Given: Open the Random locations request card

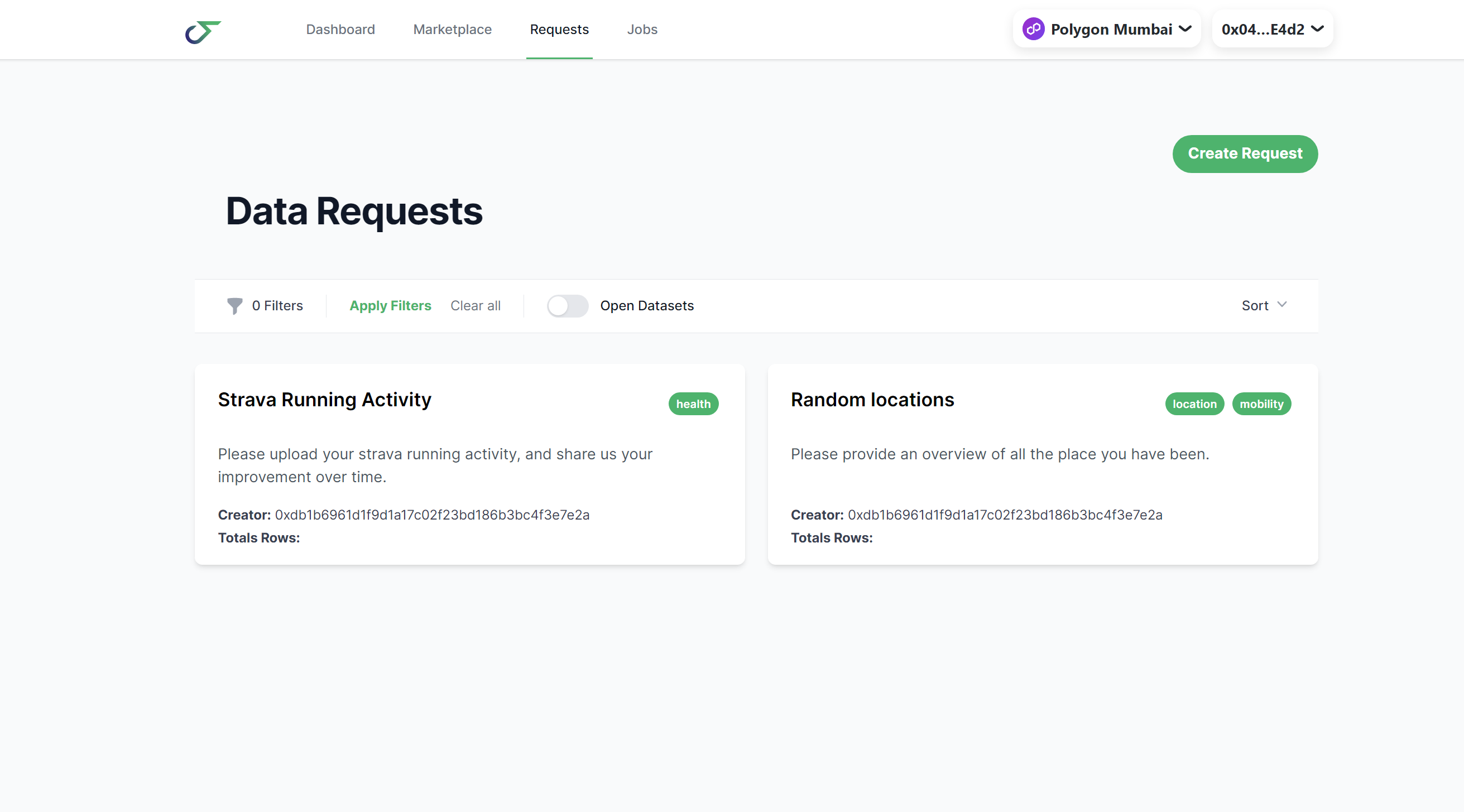Looking at the screenshot, I should pyautogui.click(x=872, y=400).
